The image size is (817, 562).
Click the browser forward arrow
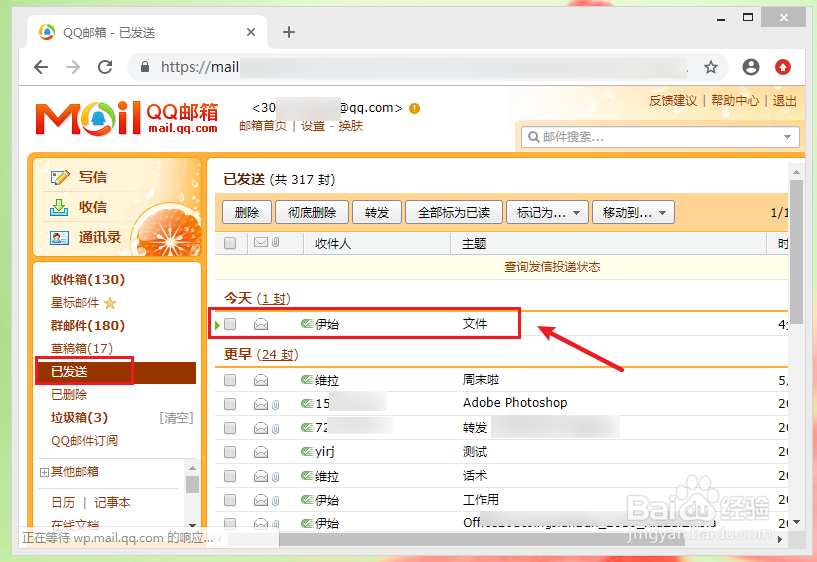pyautogui.click(x=73, y=67)
